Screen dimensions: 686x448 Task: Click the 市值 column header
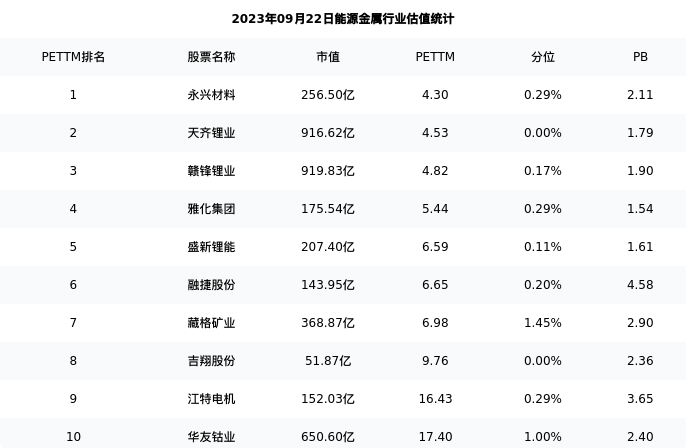(328, 57)
